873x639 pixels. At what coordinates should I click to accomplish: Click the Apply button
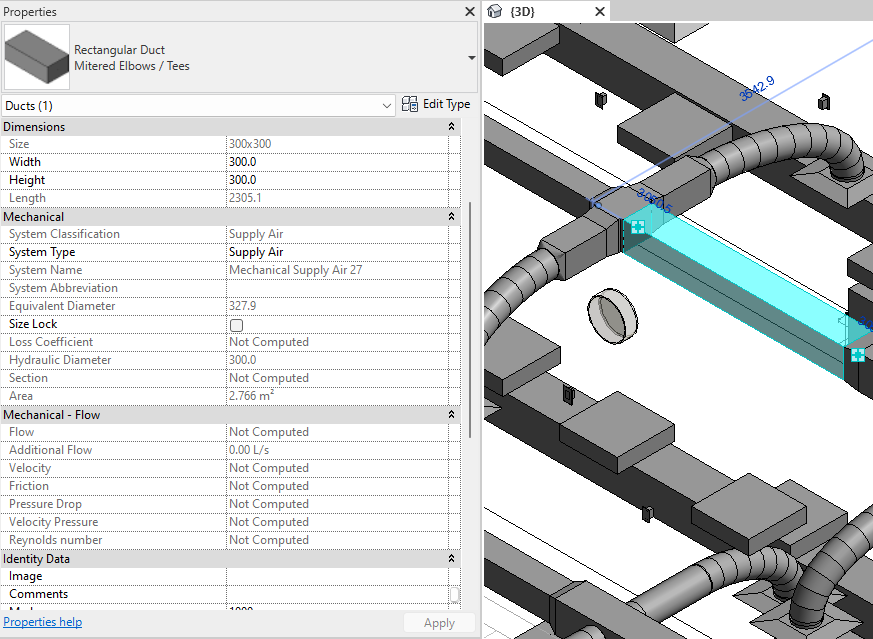(439, 622)
